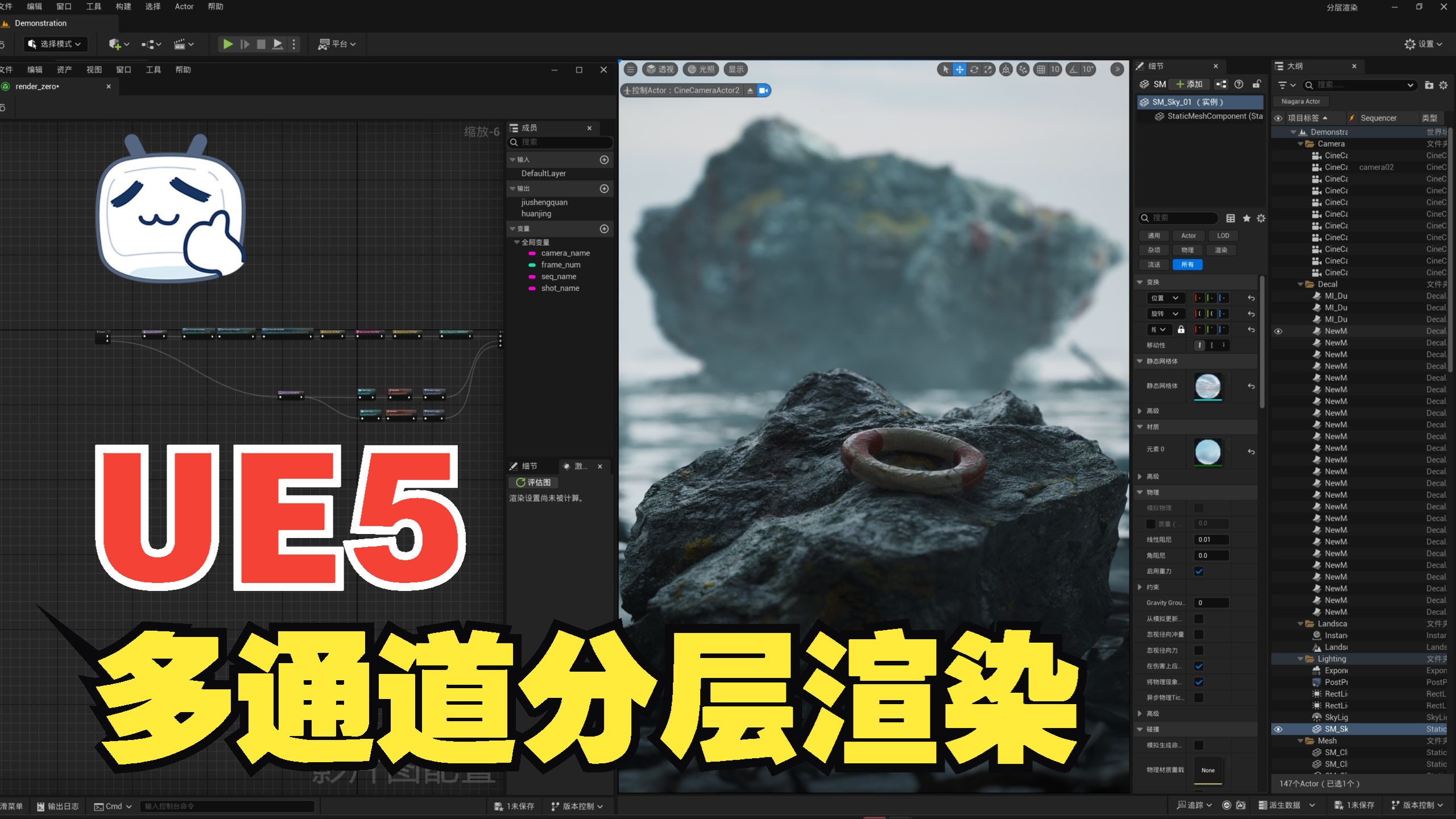
Task: Click the stop playback button
Action: 261,44
